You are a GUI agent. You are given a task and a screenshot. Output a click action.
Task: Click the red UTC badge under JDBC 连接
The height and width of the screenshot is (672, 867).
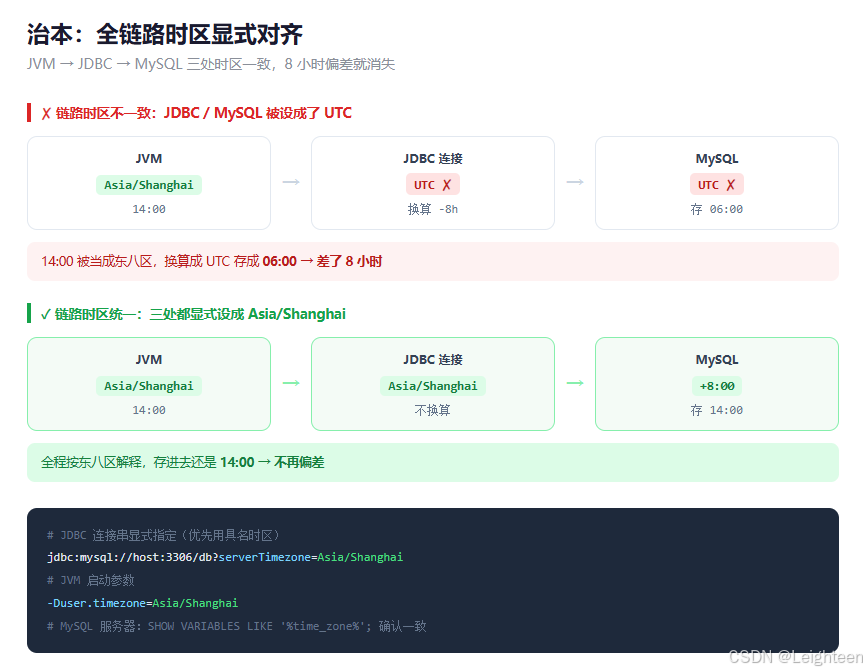[433, 185]
